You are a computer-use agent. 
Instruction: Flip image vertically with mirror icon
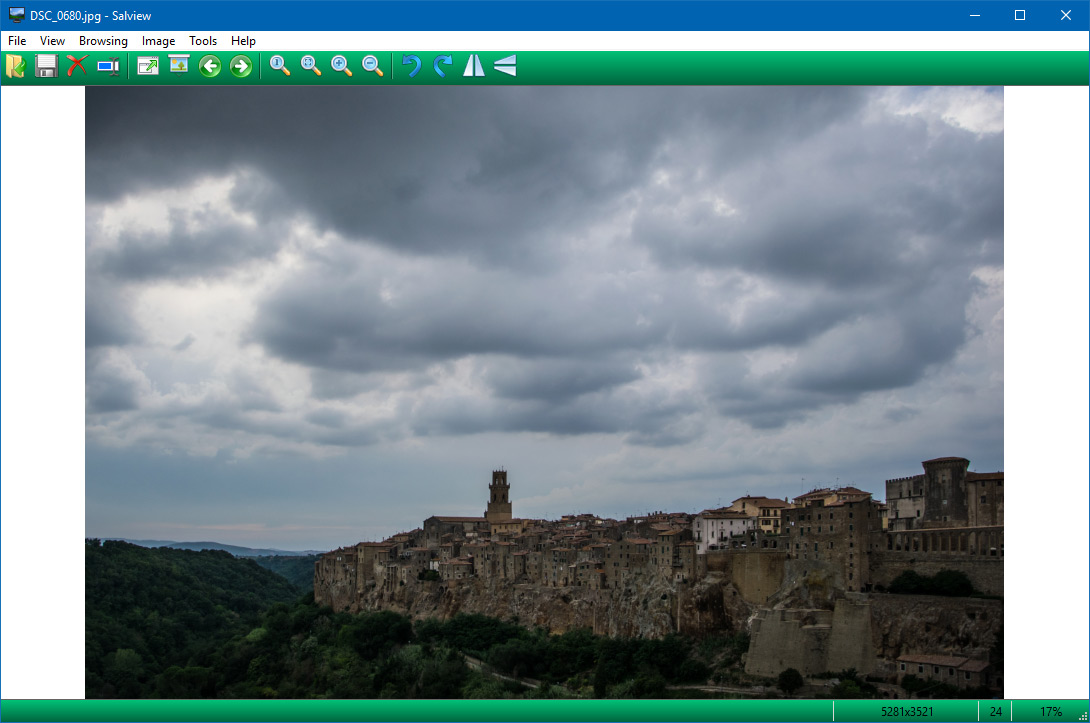[x=505, y=66]
